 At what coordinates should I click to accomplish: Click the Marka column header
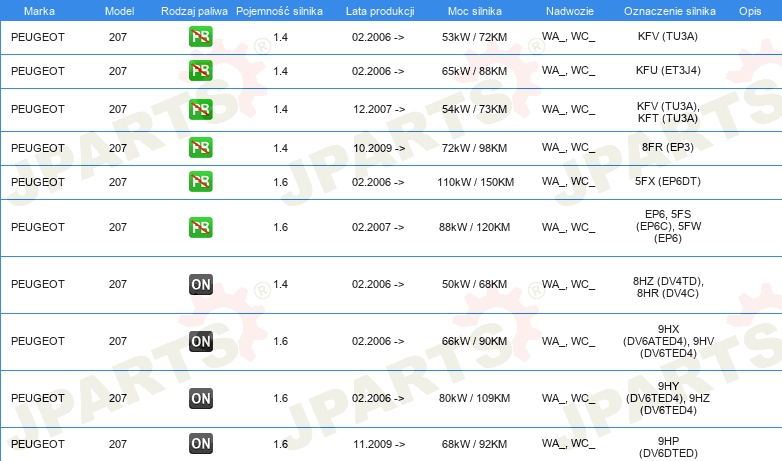(x=39, y=11)
